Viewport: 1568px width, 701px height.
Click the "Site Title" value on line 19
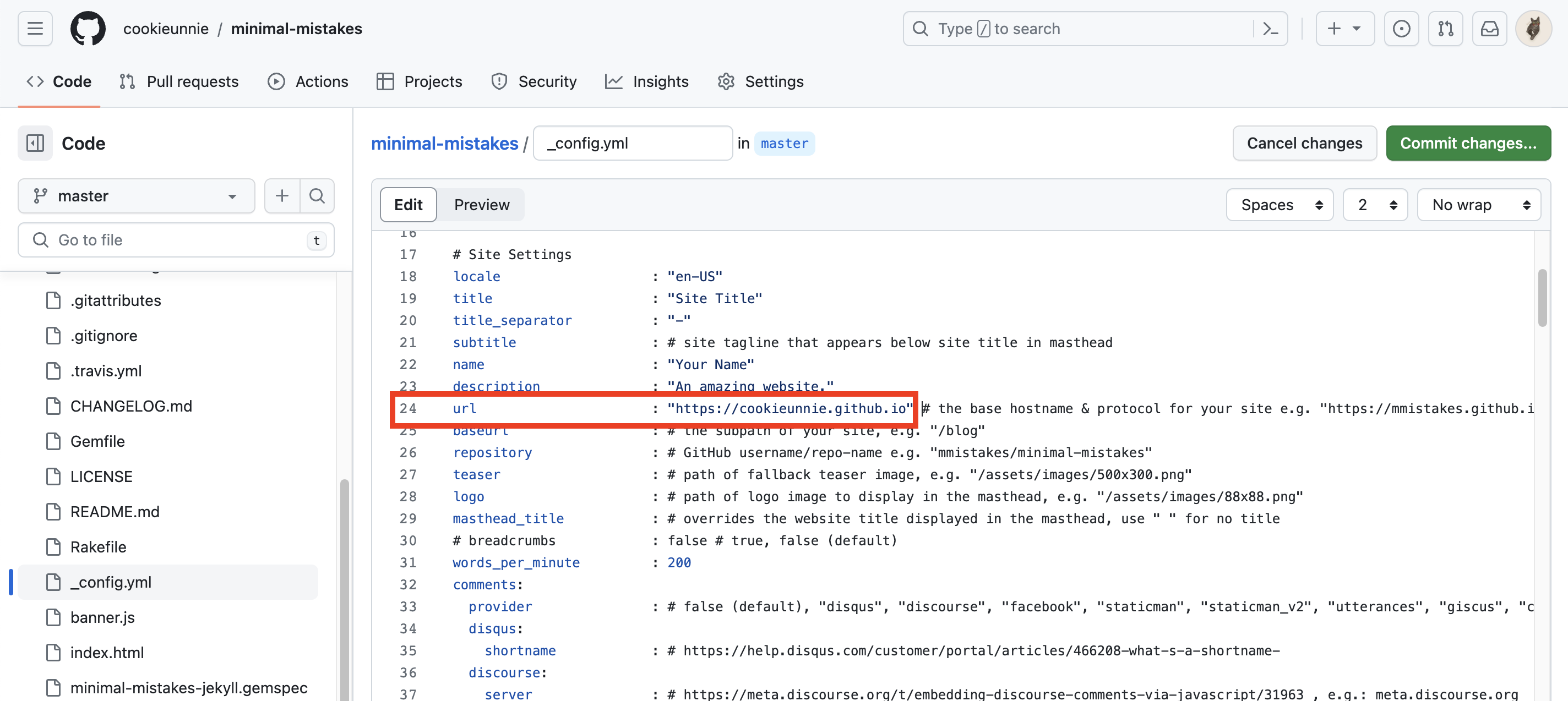[715, 298]
